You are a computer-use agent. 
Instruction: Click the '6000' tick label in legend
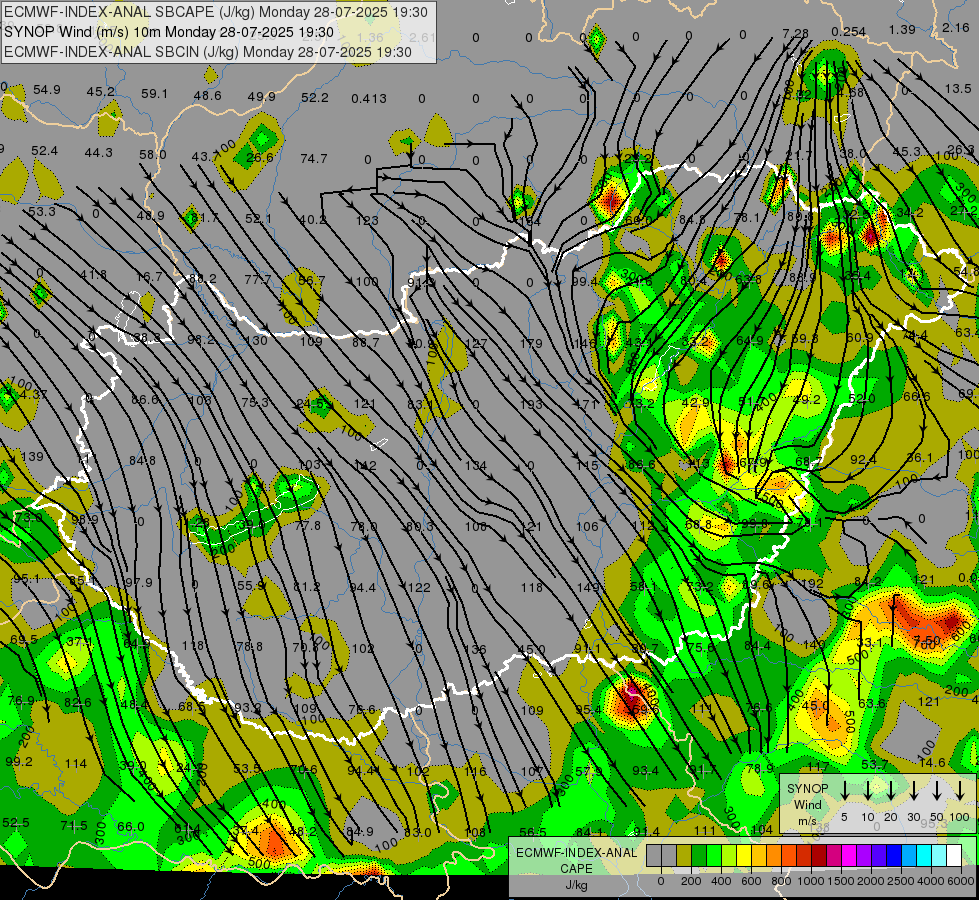961,882
